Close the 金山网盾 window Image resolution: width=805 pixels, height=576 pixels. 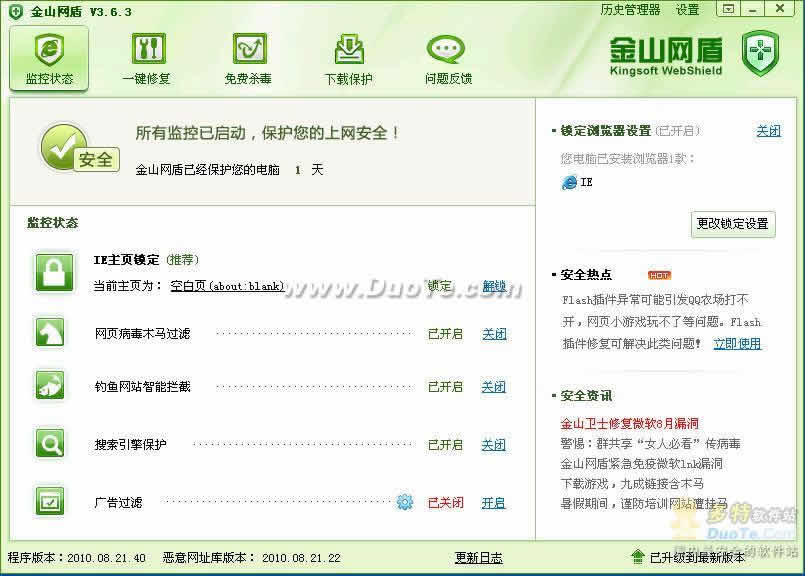click(780, 9)
